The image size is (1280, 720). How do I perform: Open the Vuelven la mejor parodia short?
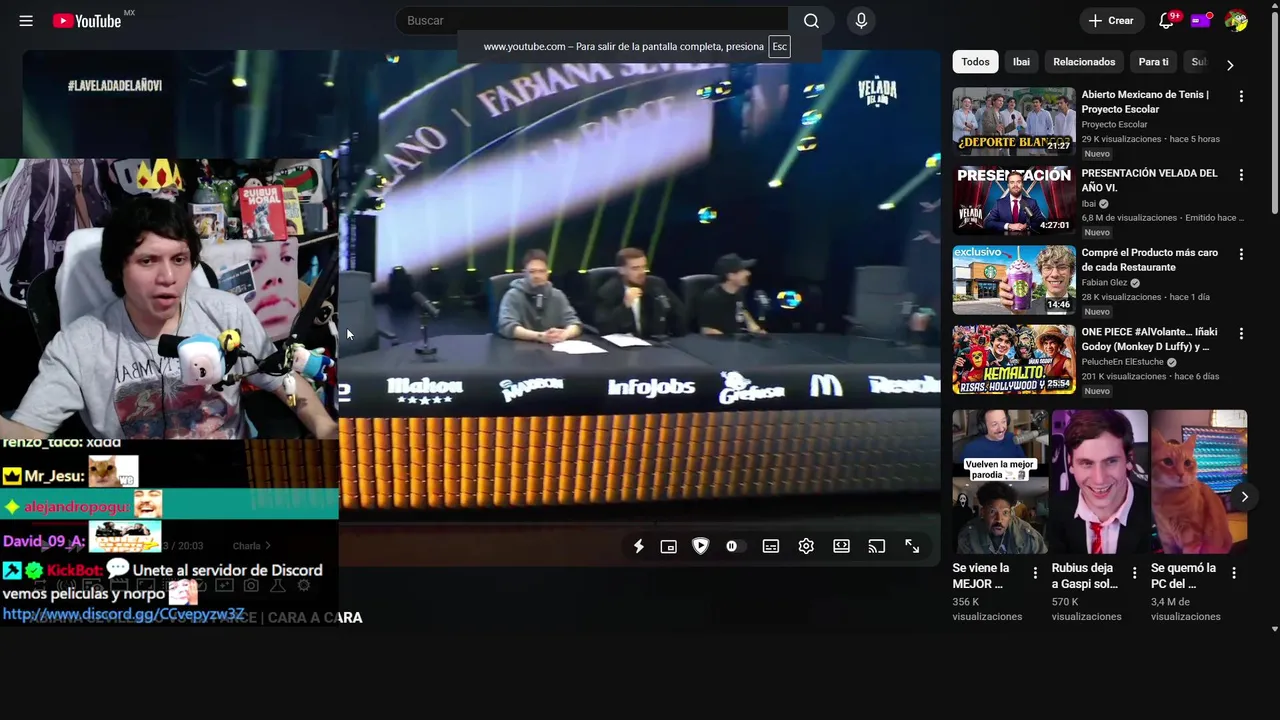click(x=1000, y=482)
